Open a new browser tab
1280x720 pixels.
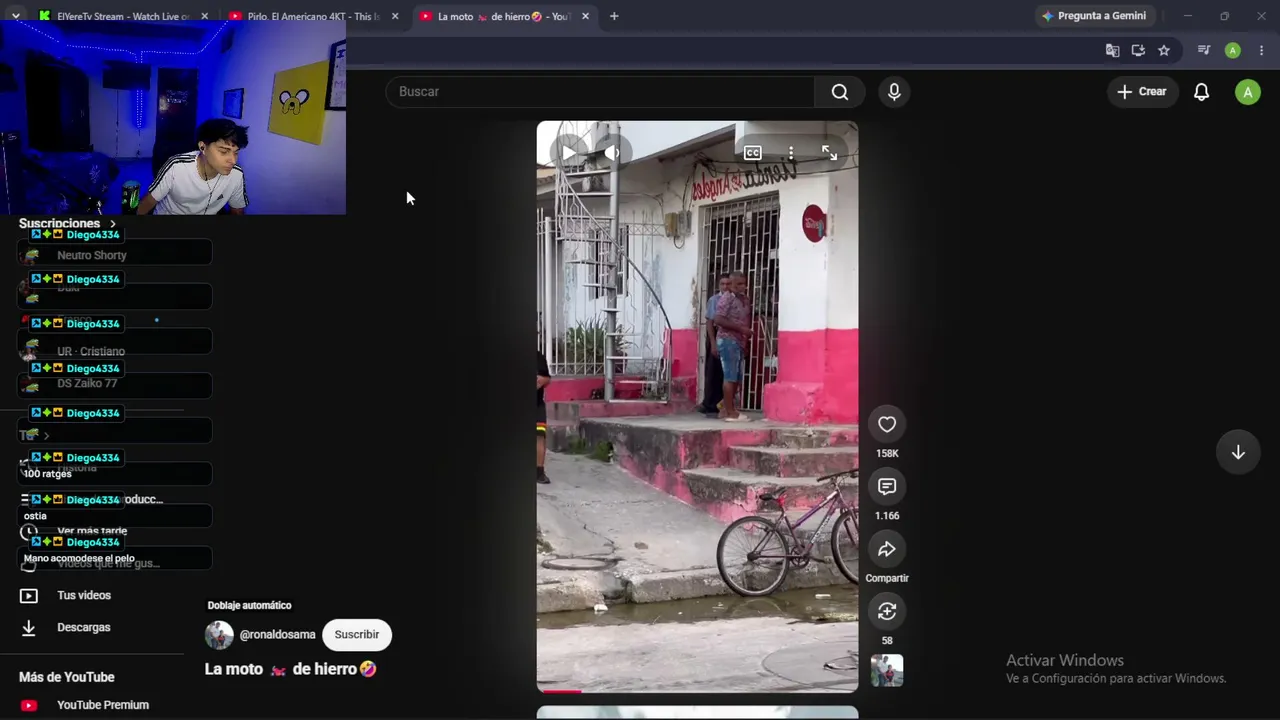pos(614,16)
